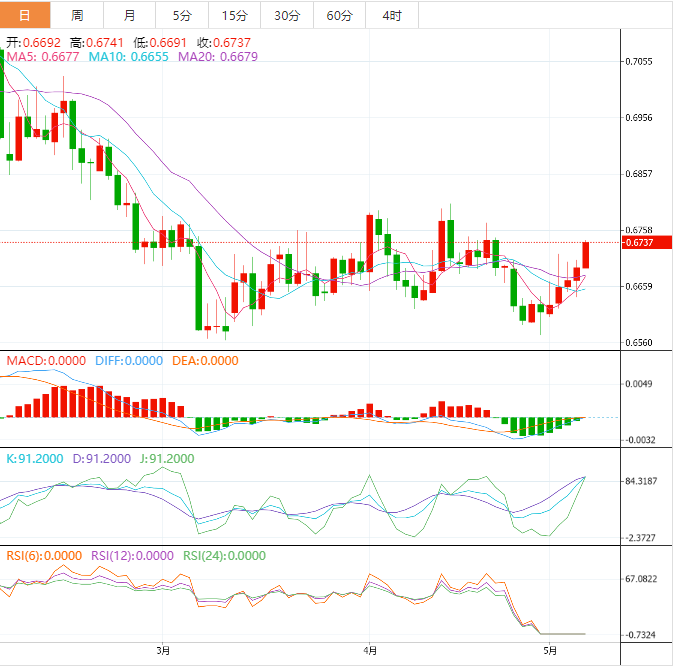Click the 0.7055 price axis label
The height and width of the screenshot is (668, 675).
coord(639,62)
